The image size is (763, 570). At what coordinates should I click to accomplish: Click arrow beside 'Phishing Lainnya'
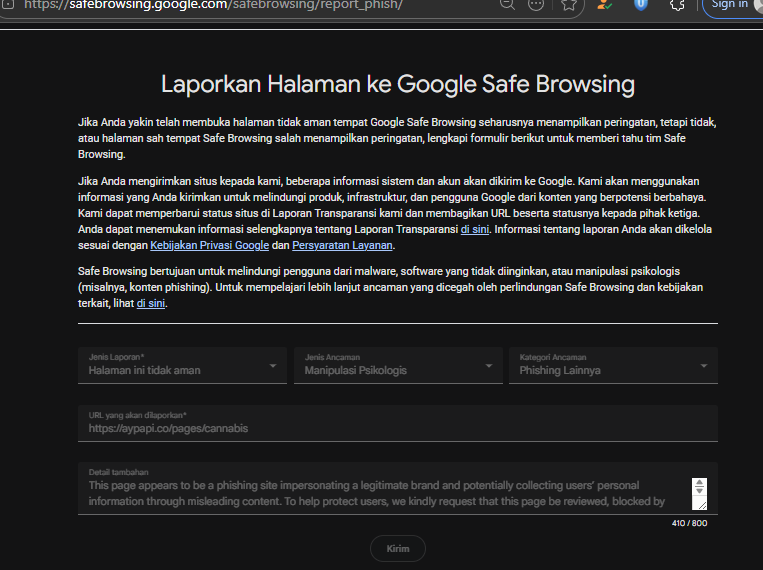pos(704,366)
